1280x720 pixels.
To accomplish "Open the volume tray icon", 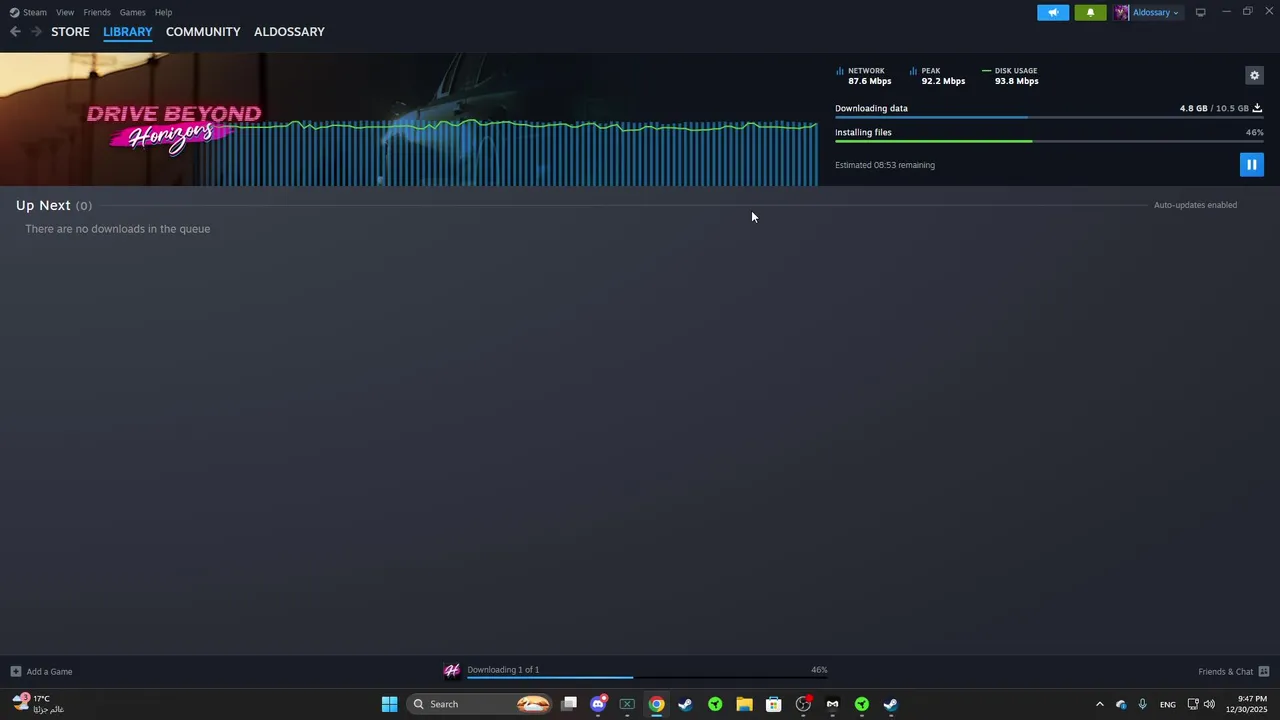I will 1209,704.
